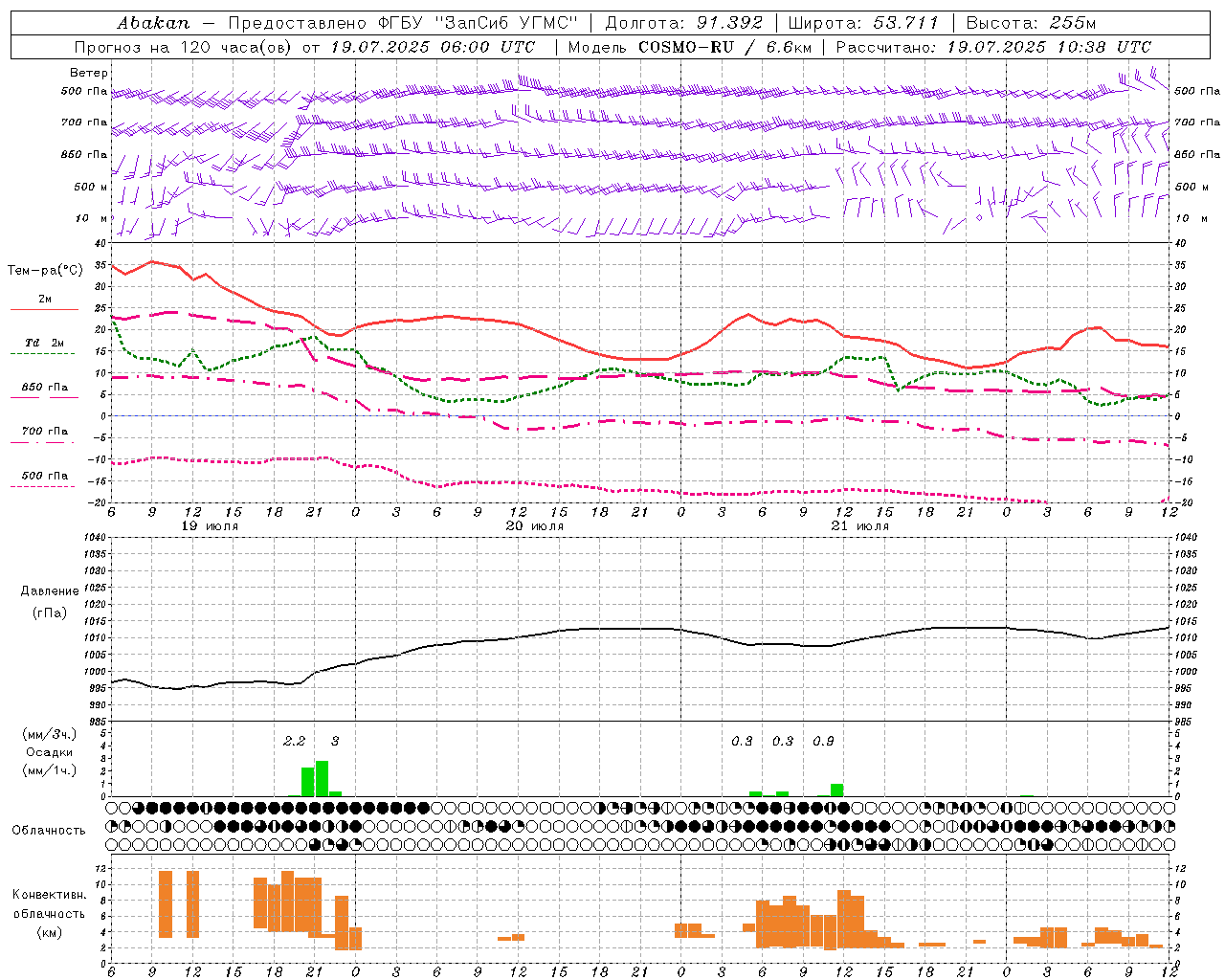Click the "(мм/1ч.)" precipitation unit label
Image resolution: width=1225 pixels, height=980 pixels.
click(50, 770)
